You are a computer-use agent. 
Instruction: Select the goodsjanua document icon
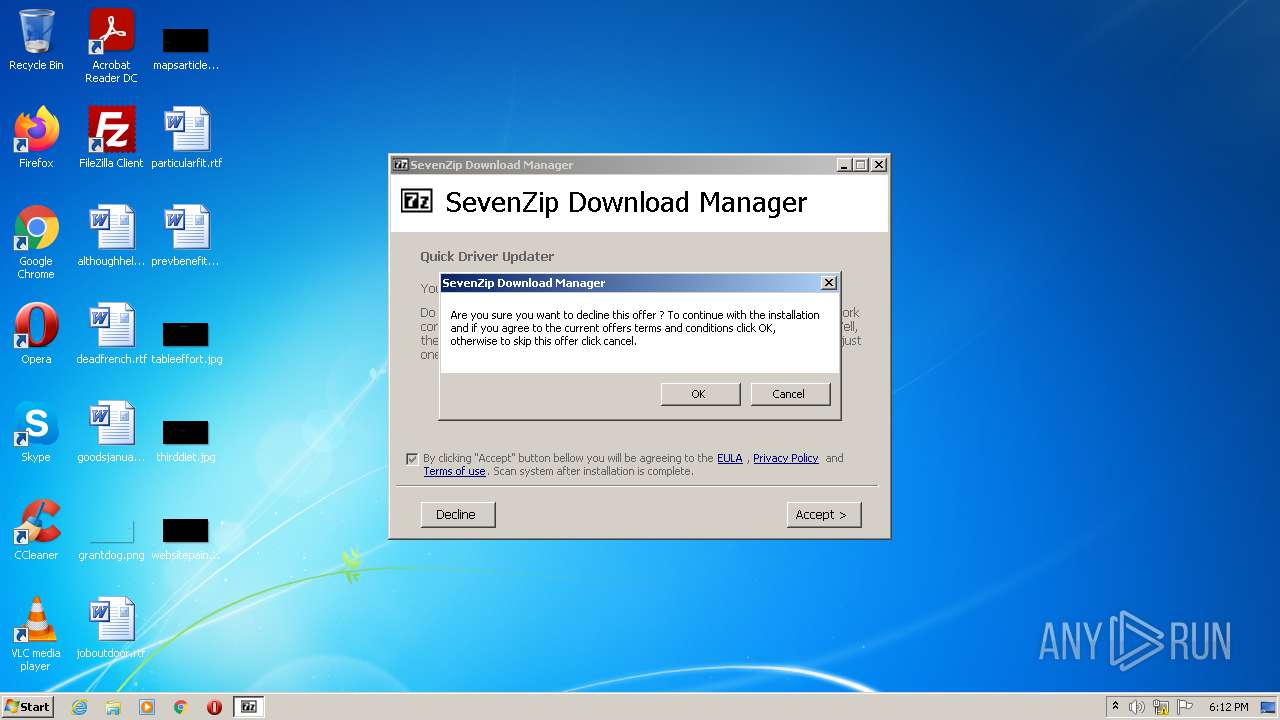[111, 432]
